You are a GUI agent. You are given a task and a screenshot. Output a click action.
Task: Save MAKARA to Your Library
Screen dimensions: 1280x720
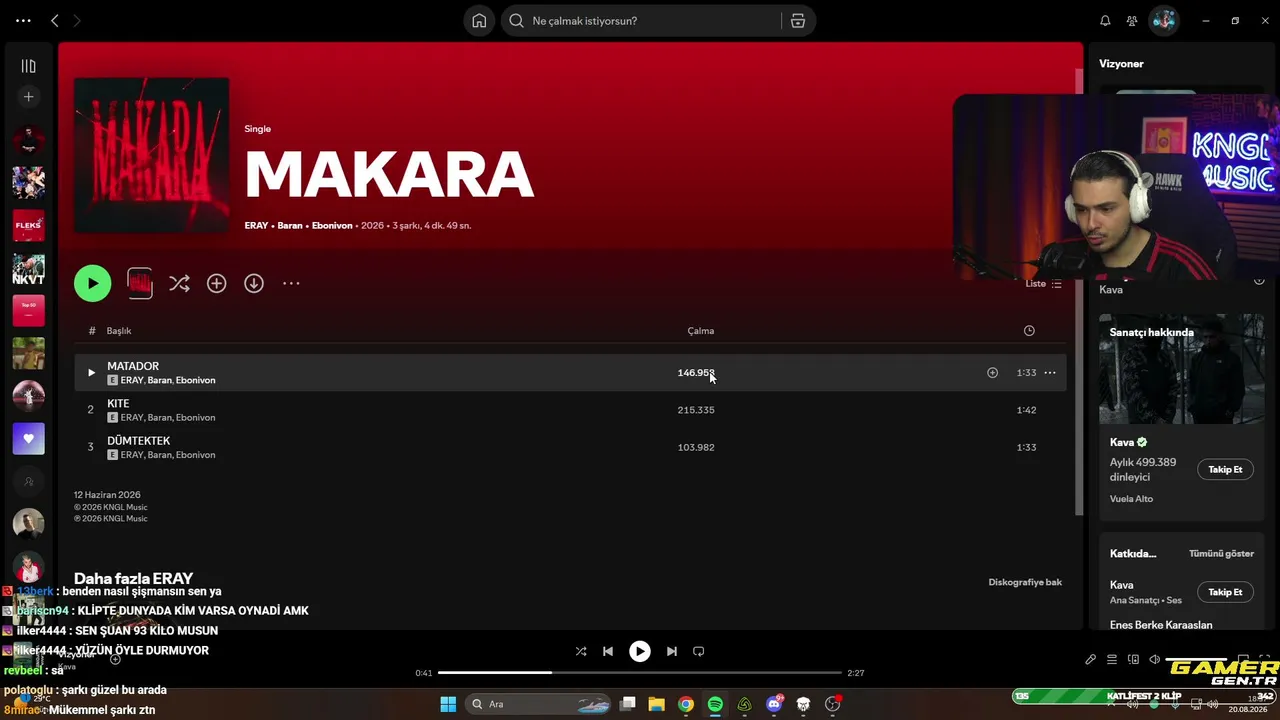tap(217, 284)
